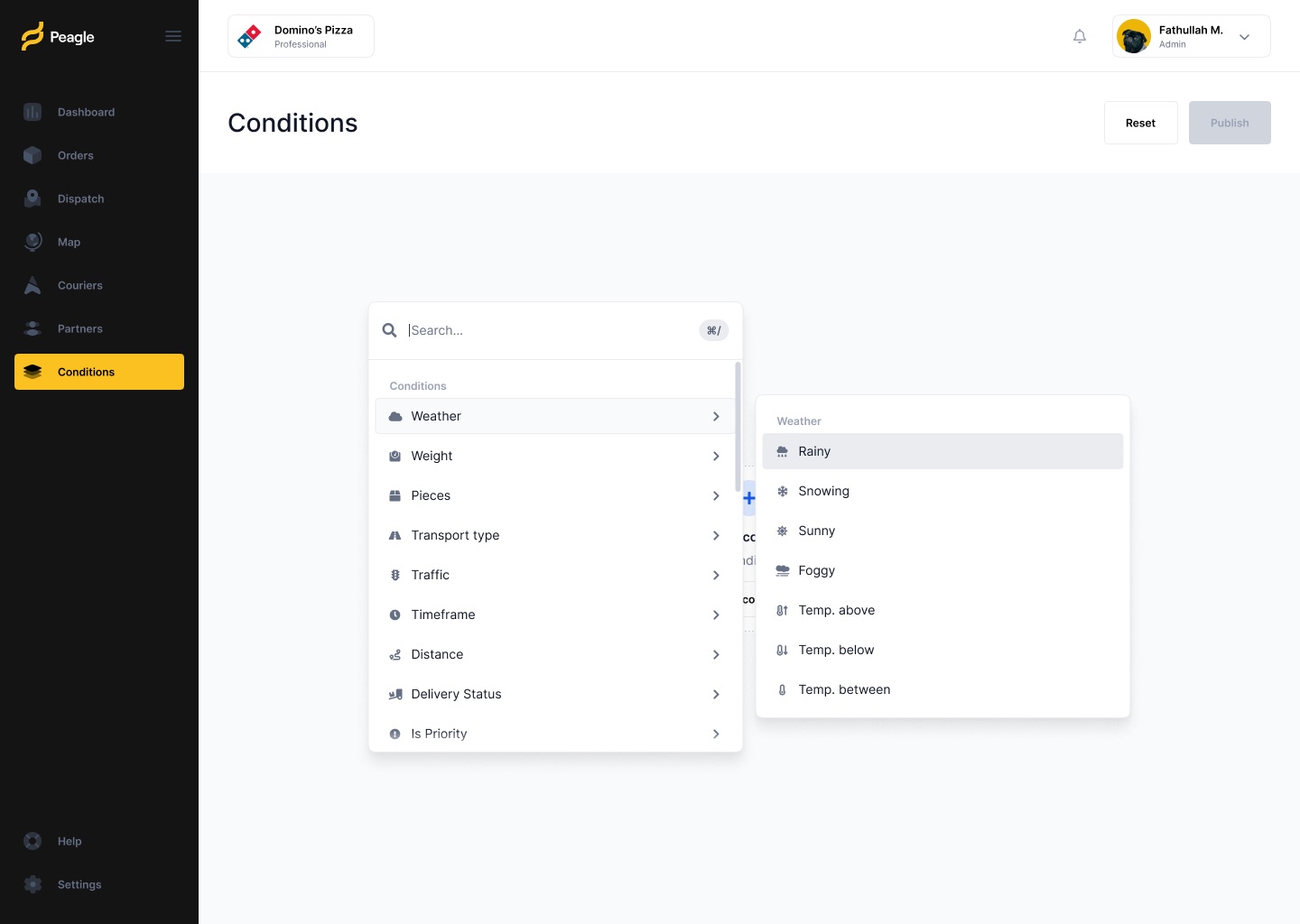The image size is (1300, 924).
Task: Open Is Priority condition submenu
Action: [x=555, y=734]
